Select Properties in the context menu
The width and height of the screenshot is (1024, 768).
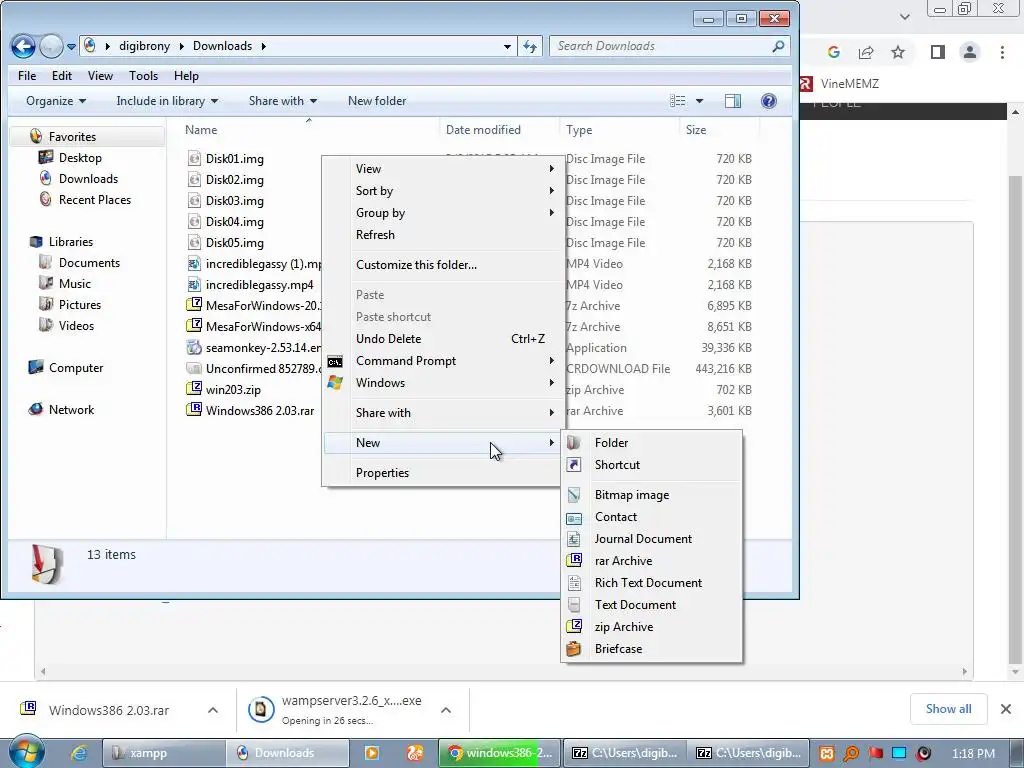pos(442,473)
